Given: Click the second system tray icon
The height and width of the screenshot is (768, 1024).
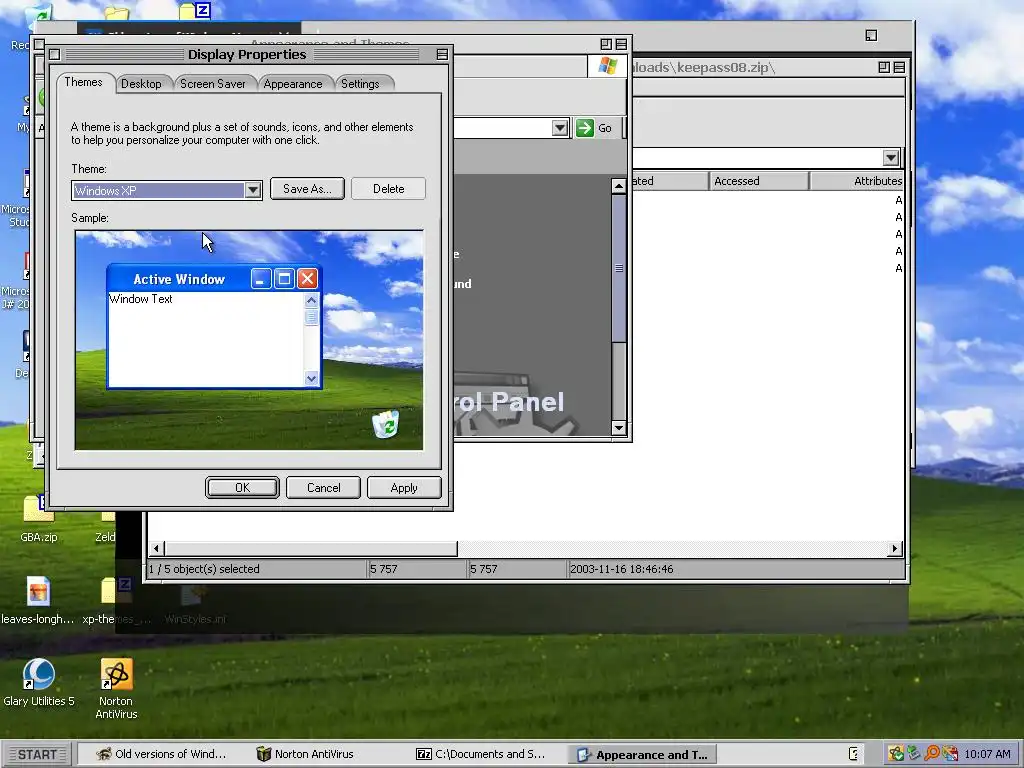Looking at the screenshot, I should point(914,754).
